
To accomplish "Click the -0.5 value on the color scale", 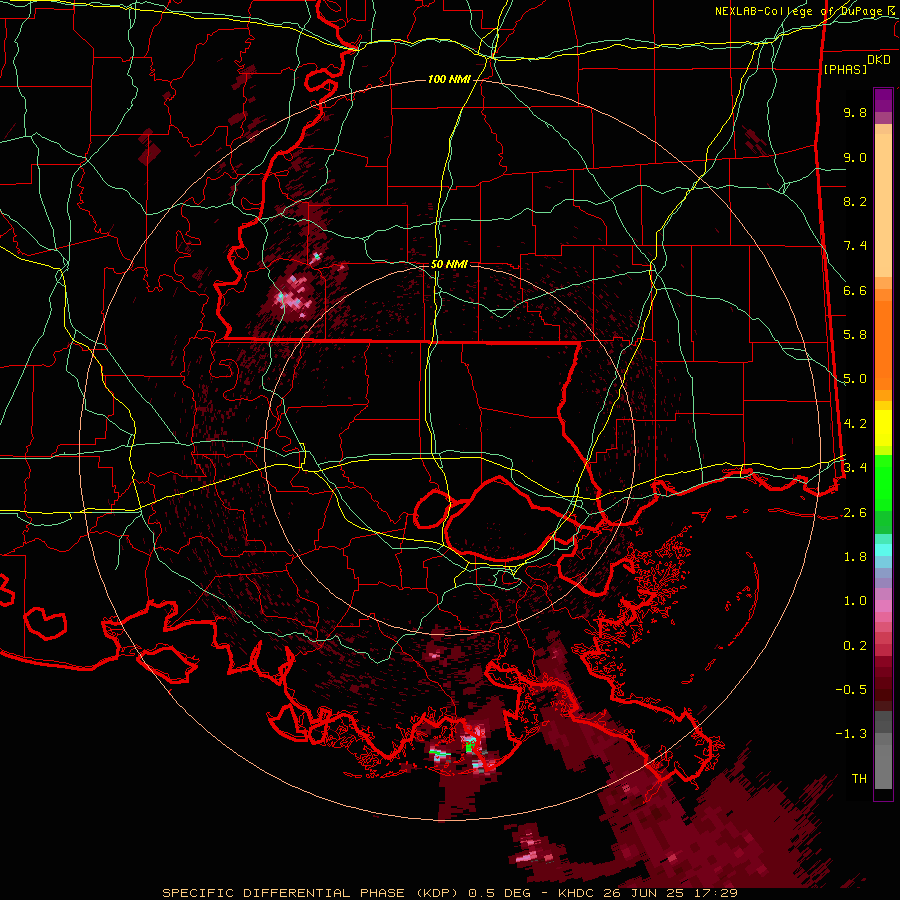I will pyautogui.click(x=851, y=690).
